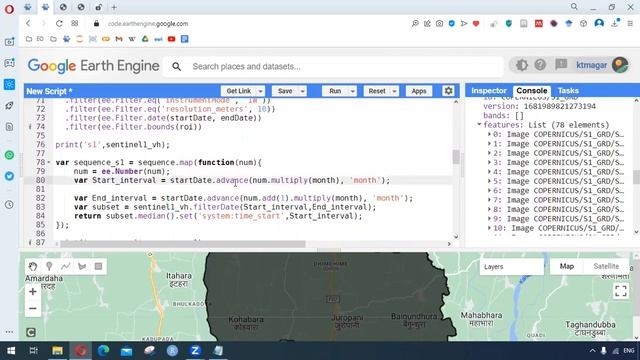Click the Google Earth Engine logo

[x=93, y=66]
